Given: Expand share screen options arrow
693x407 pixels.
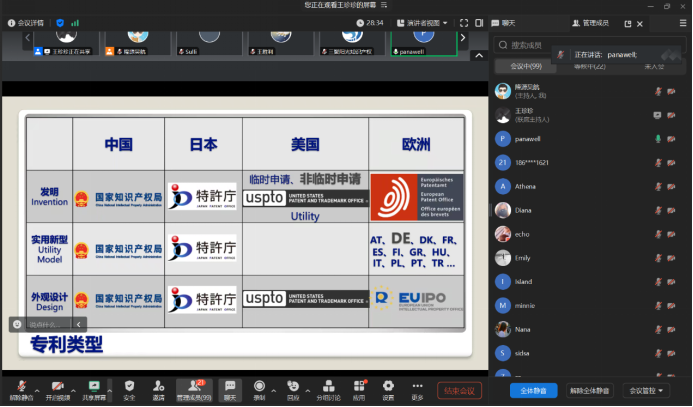Looking at the screenshot, I should pyautogui.click(x=110, y=391).
